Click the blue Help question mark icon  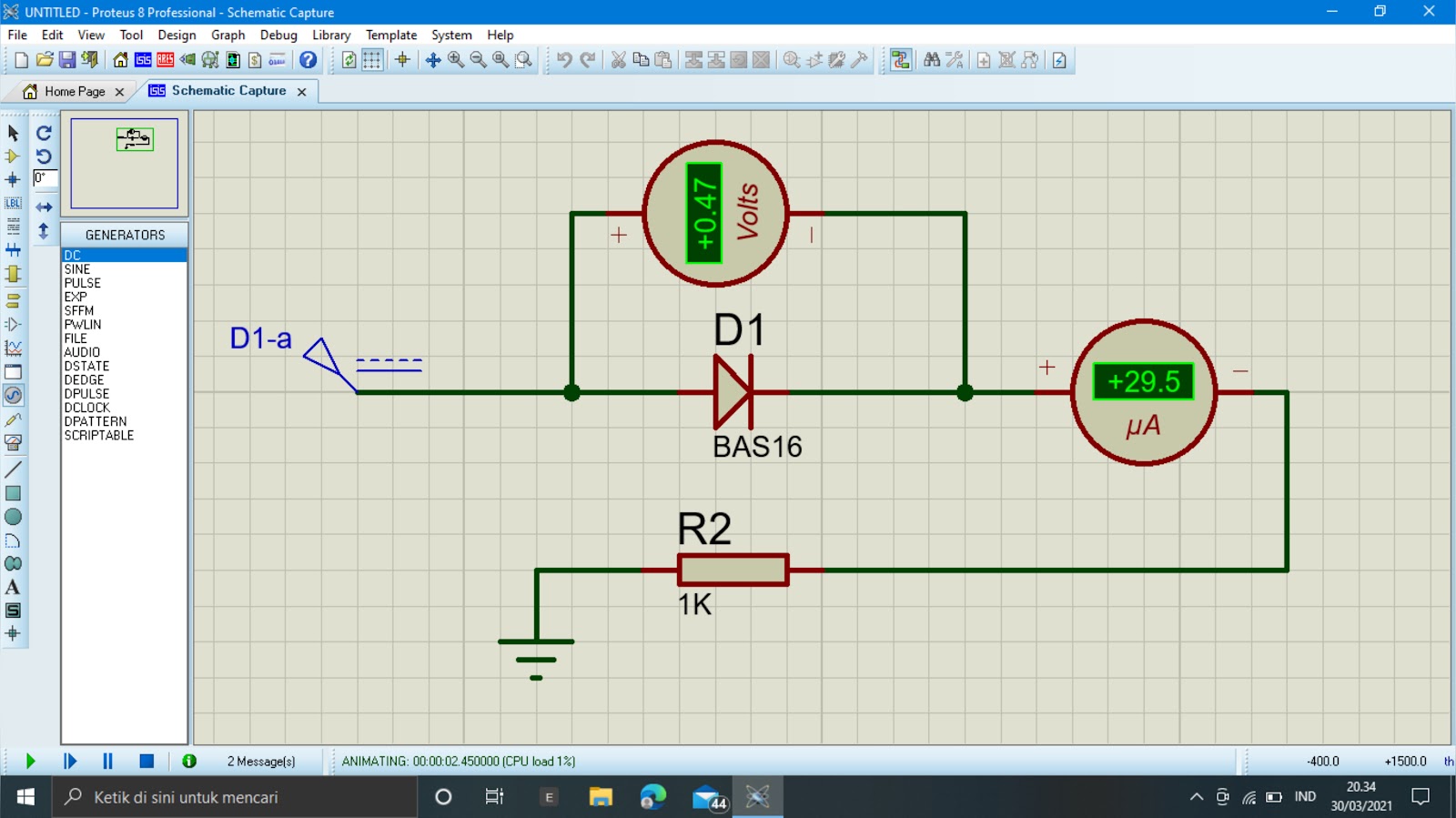(x=308, y=60)
